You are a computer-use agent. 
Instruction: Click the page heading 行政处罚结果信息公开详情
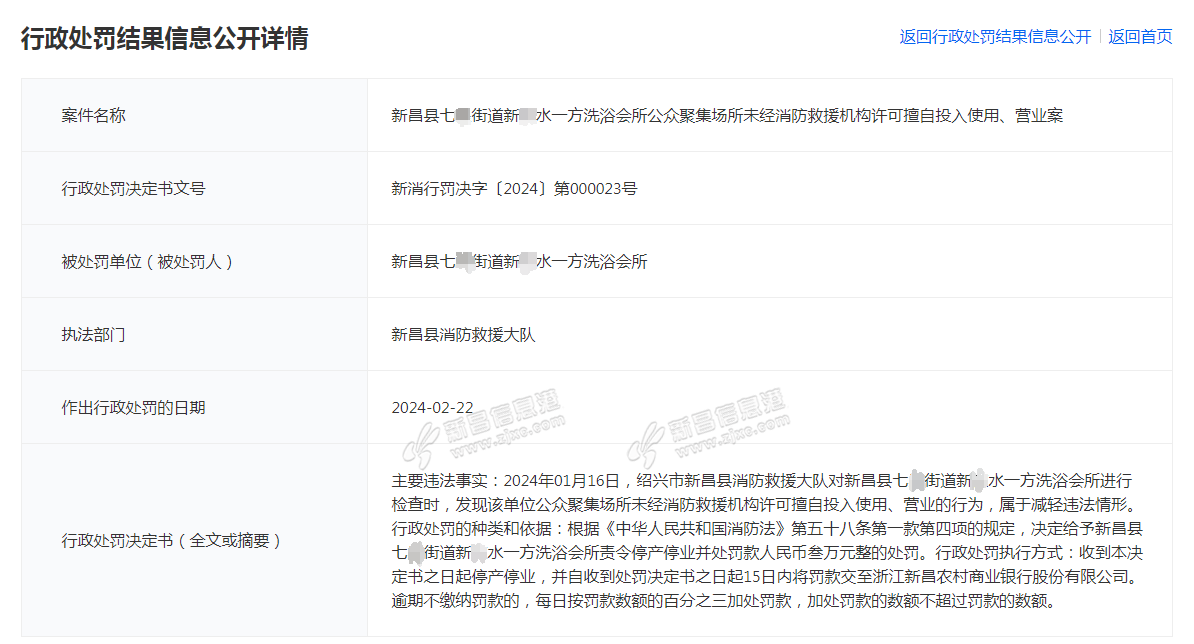[165, 38]
